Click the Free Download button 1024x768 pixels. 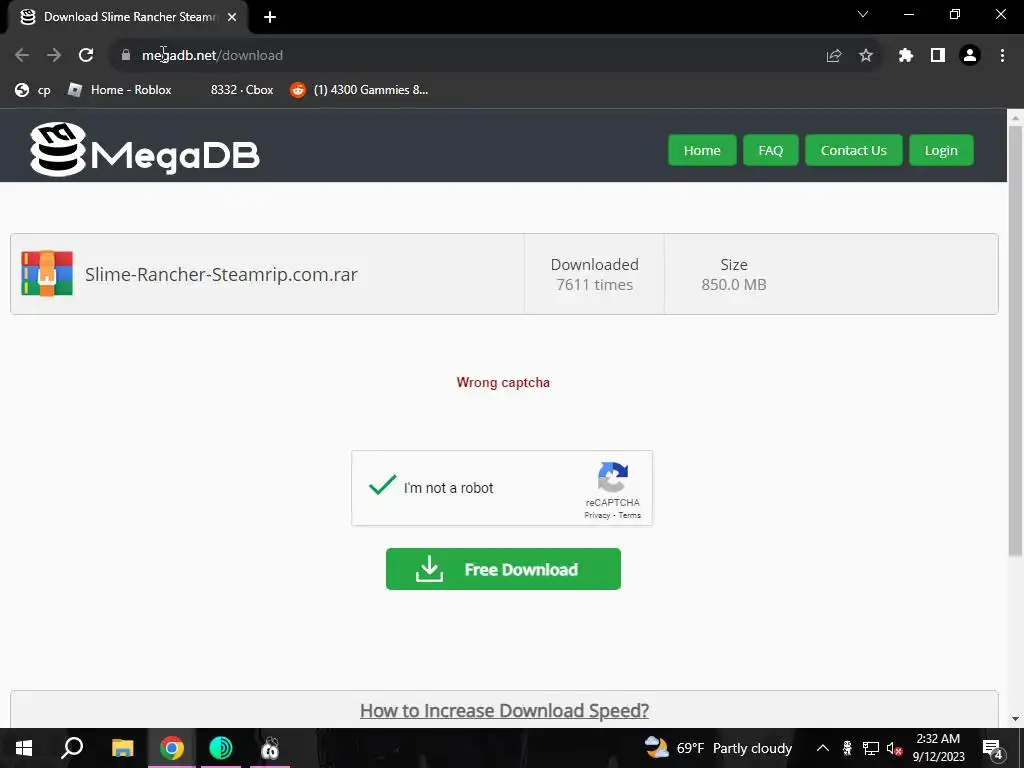pyautogui.click(x=503, y=569)
